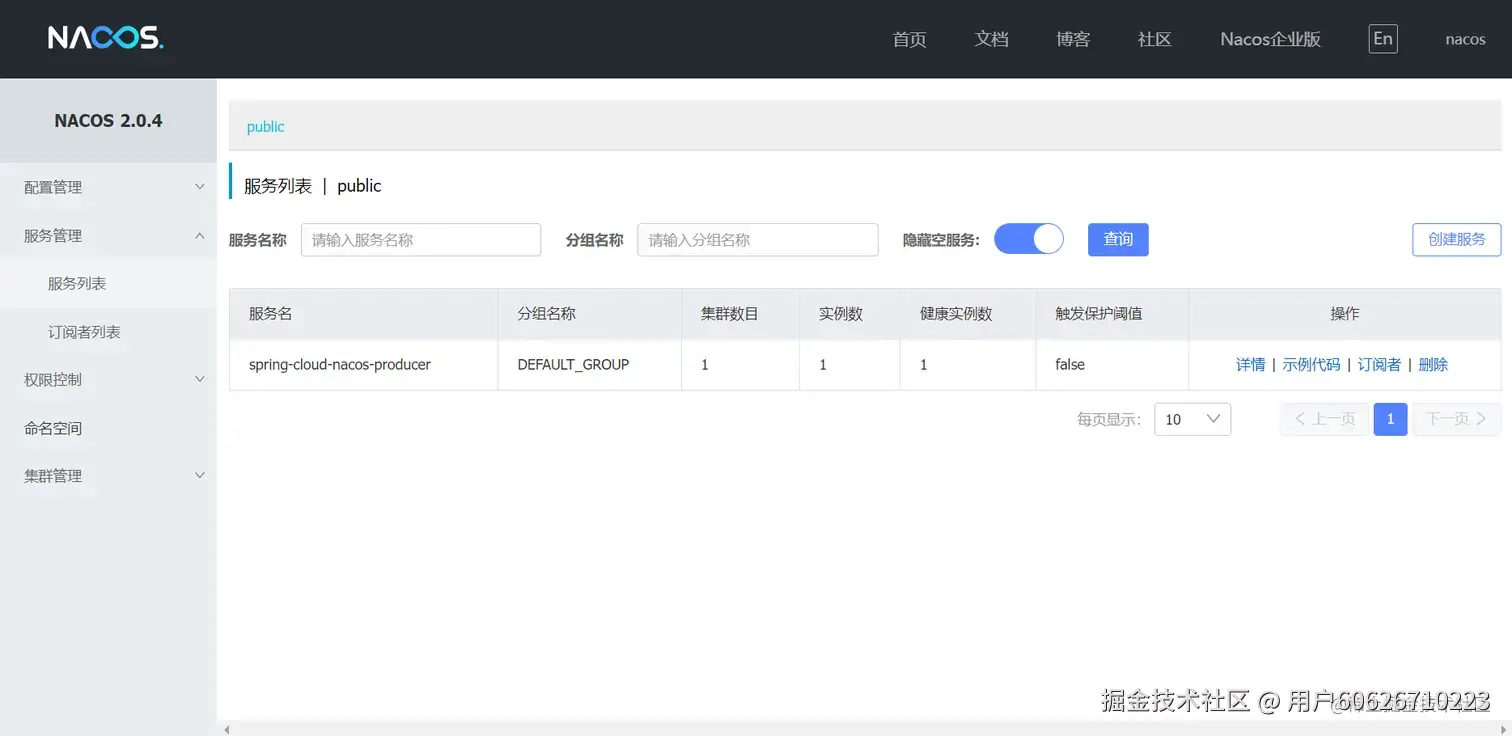Toggle the 隐藏空服务 switch
Image resolution: width=1512 pixels, height=736 pixels.
(1029, 239)
